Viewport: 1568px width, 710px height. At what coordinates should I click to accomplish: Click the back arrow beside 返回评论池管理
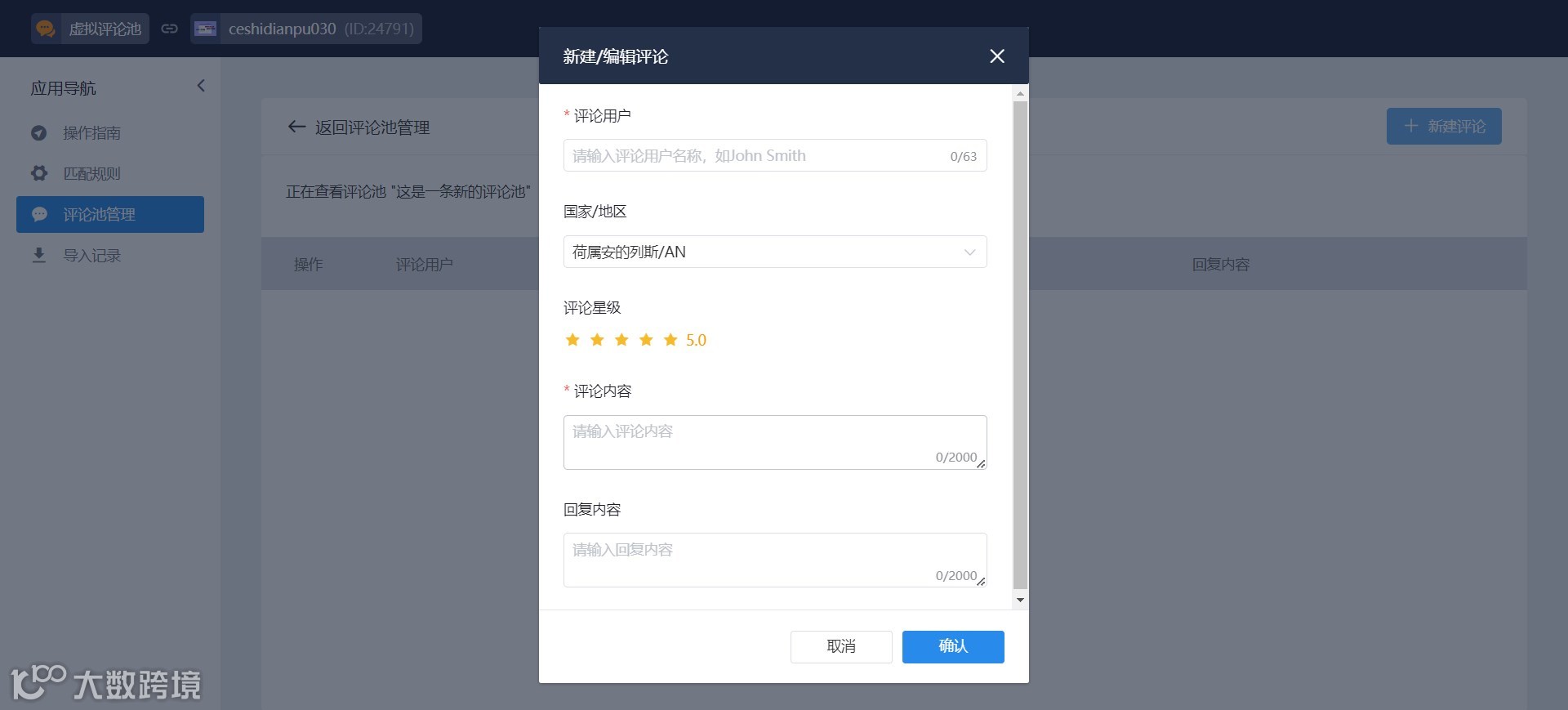[296, 127]
